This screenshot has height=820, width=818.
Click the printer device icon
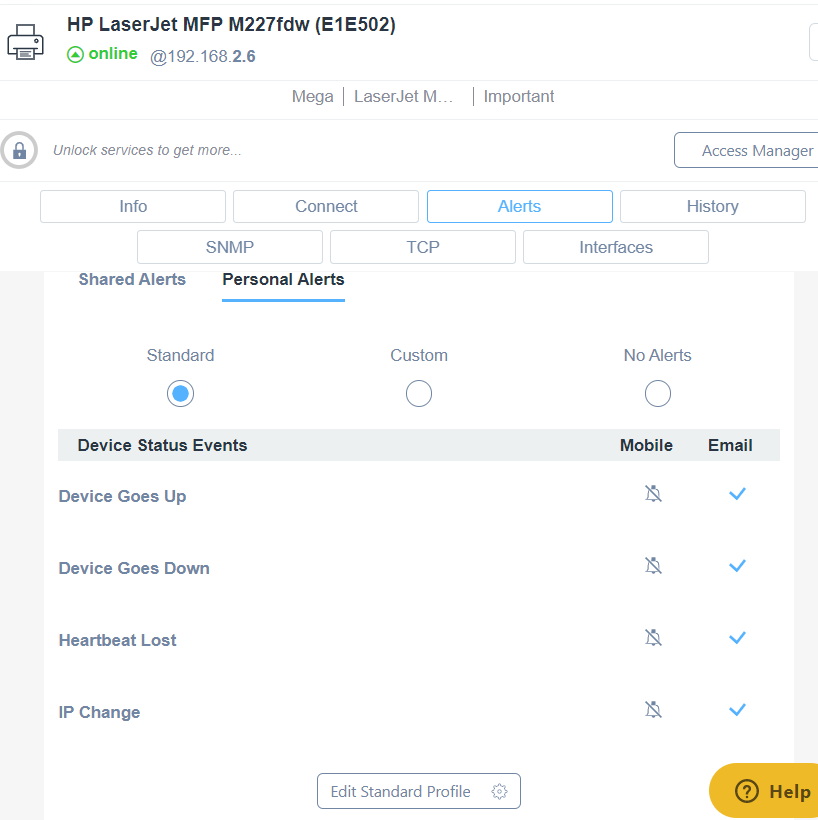pyautogui.click(x=25, y=43)
